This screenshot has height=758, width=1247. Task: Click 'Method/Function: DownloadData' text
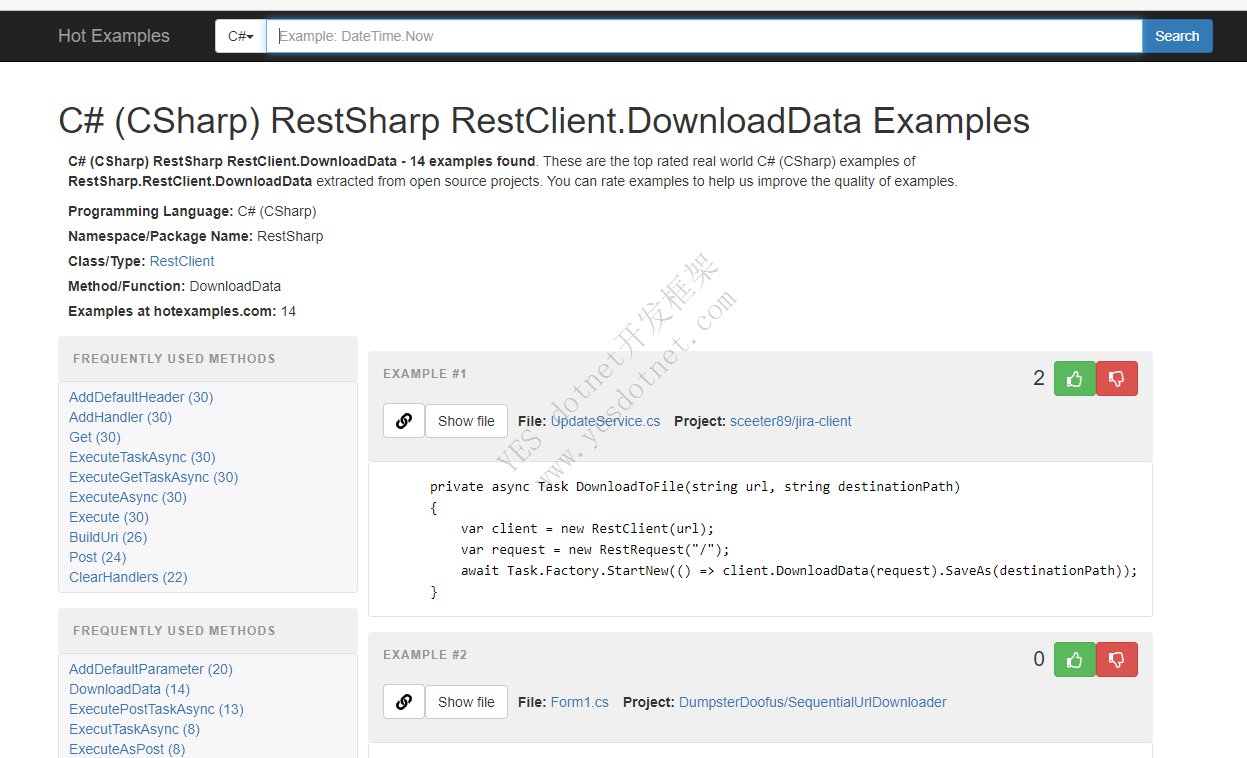pos(175,286)
